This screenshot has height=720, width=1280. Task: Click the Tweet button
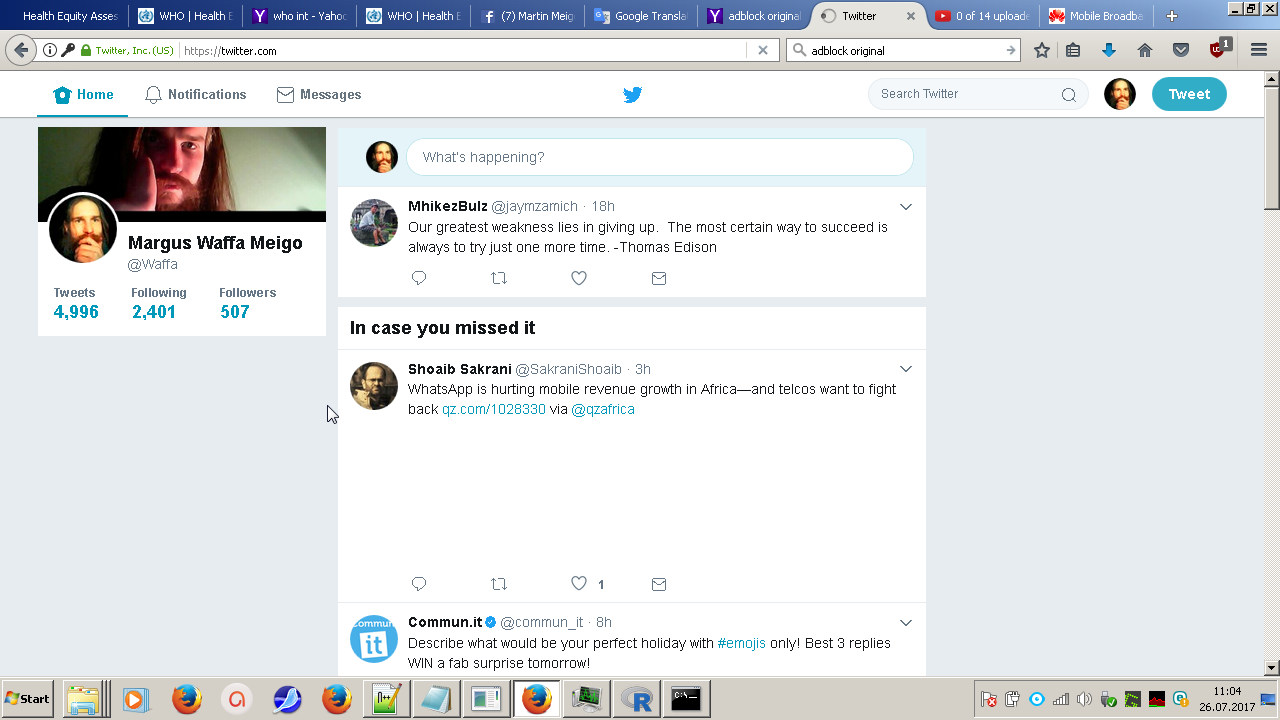click(x=1189, y=94)
